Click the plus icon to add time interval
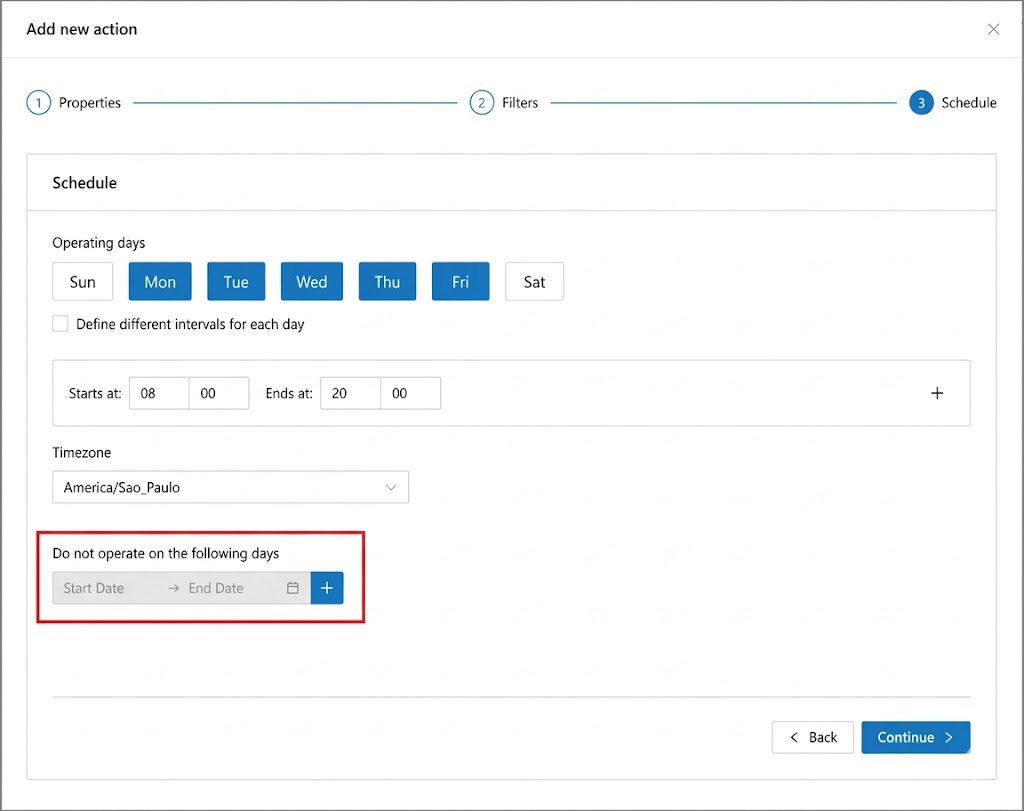 (937, 394)
